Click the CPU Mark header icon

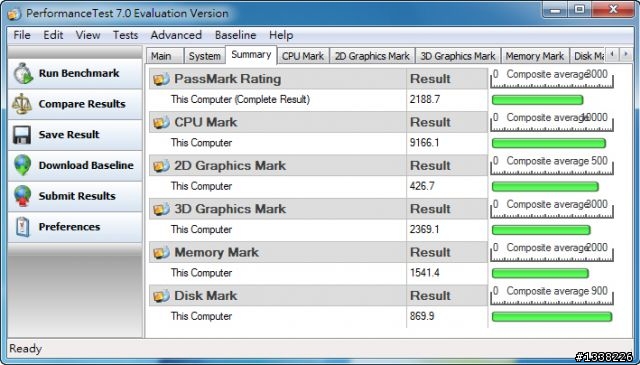(161, 122)
